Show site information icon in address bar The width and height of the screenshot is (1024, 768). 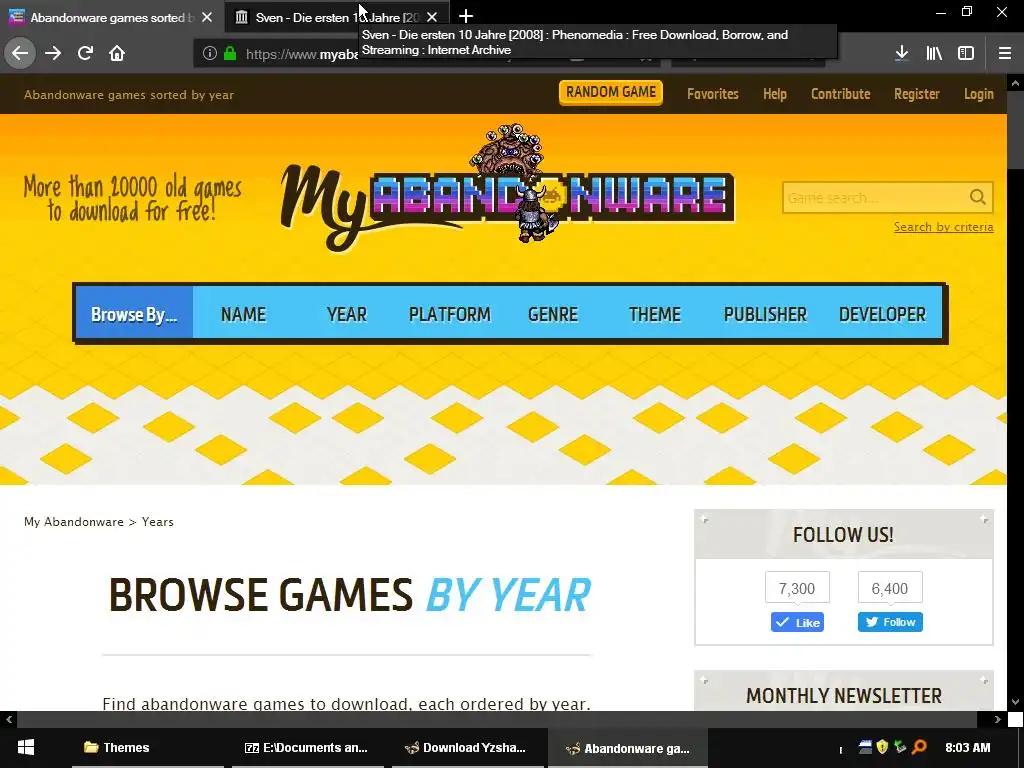click(209, 54)
